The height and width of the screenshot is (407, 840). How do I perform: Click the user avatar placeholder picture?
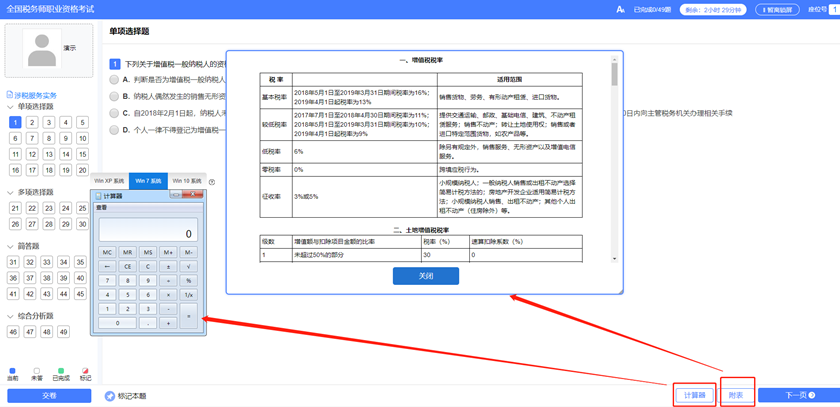click(x=42, y=49)
